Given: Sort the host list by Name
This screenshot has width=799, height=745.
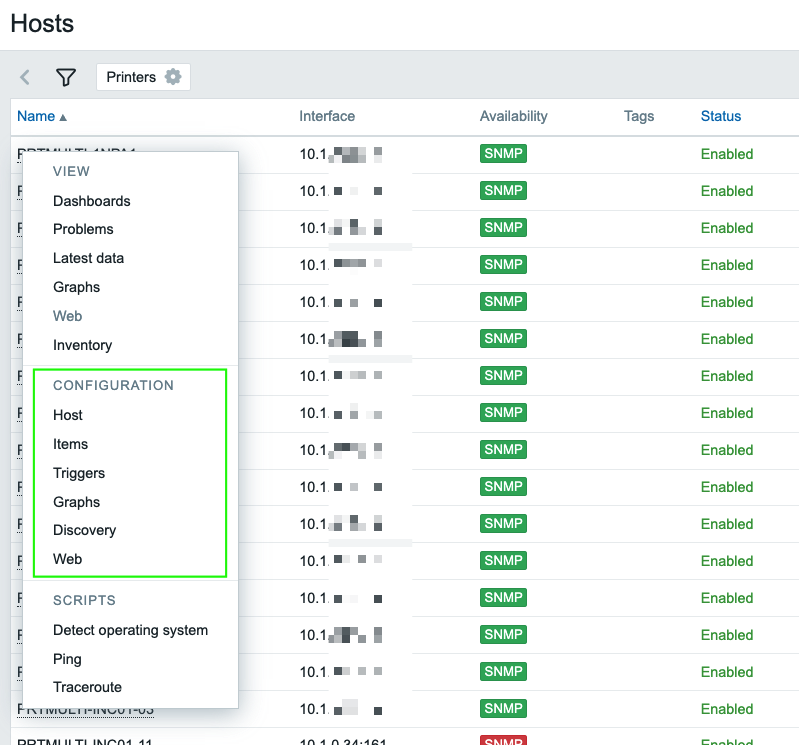Looking at the screenshot, I should tap(36, 116).
